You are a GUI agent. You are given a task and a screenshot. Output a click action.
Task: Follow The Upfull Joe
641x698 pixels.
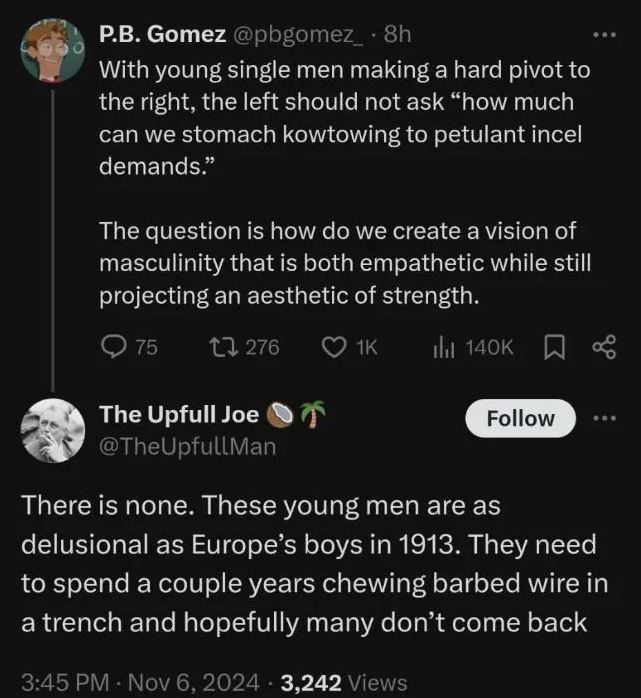point(520,418)
